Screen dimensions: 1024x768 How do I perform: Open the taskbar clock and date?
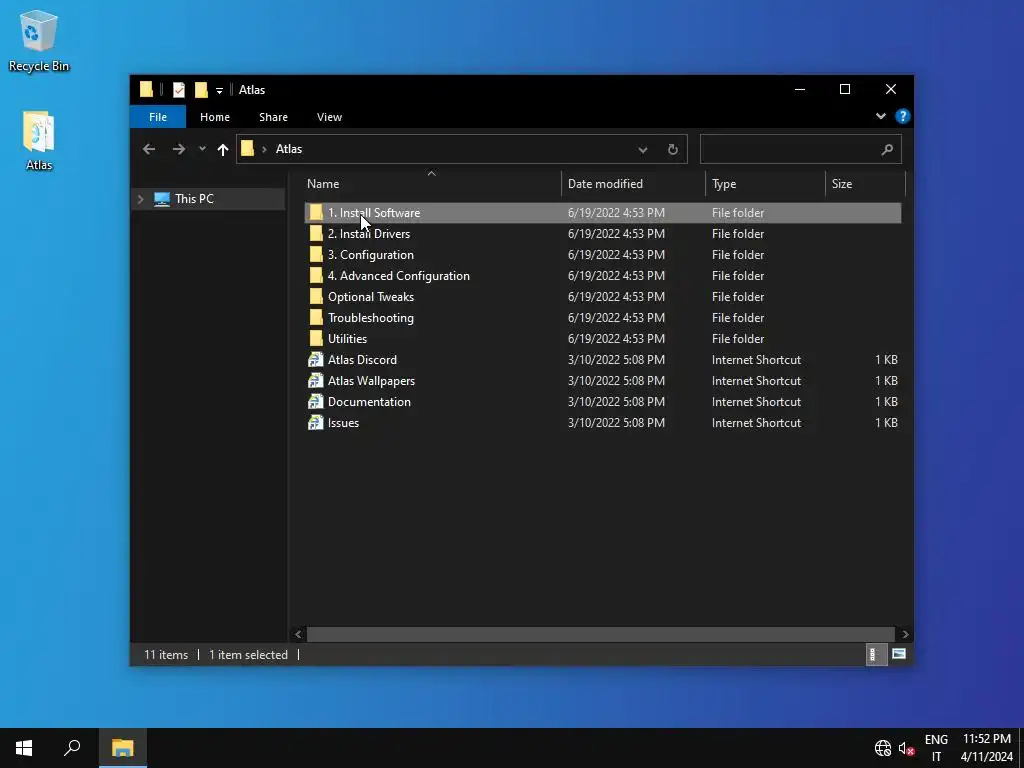985,748
